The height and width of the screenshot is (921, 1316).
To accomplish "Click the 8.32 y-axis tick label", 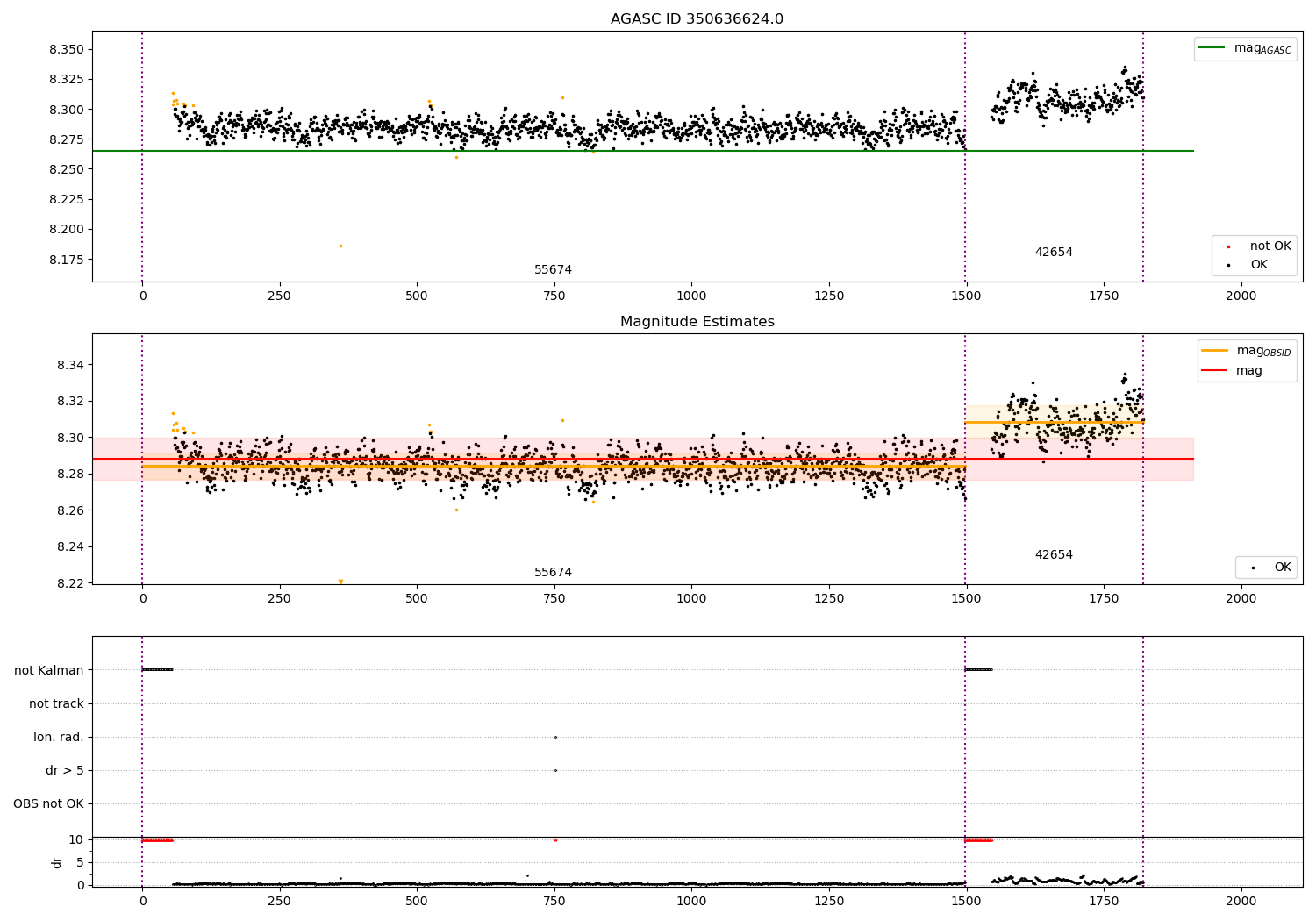I will tap(70, 402).
